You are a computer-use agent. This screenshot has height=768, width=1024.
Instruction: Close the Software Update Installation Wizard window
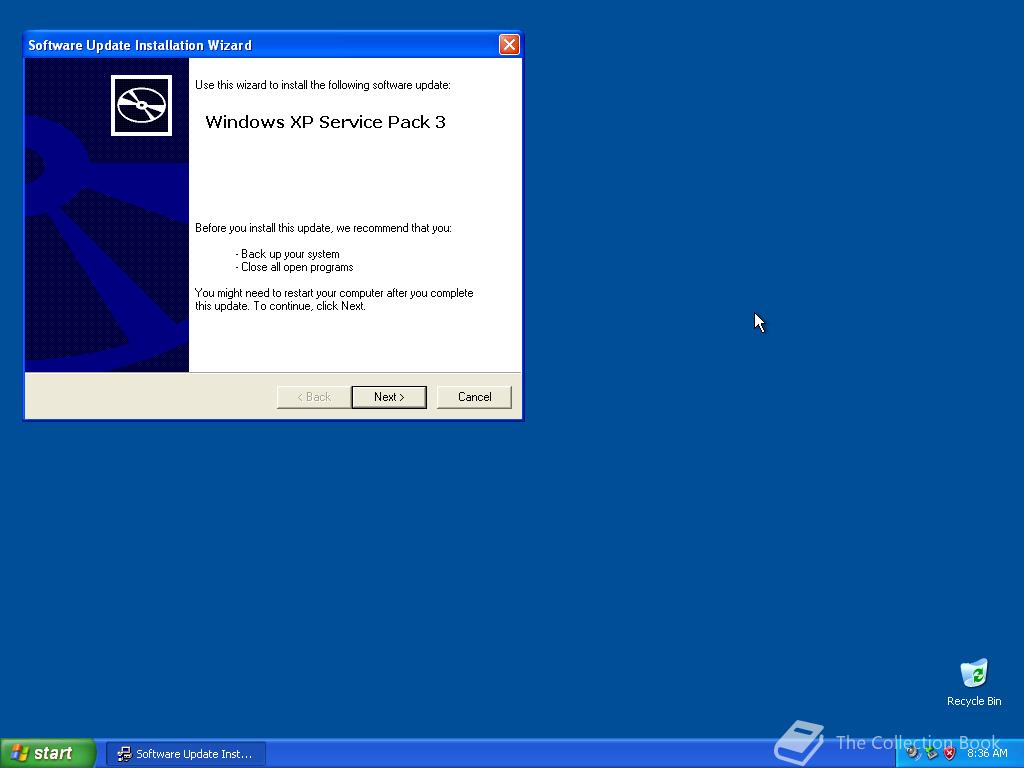(509, 44)
